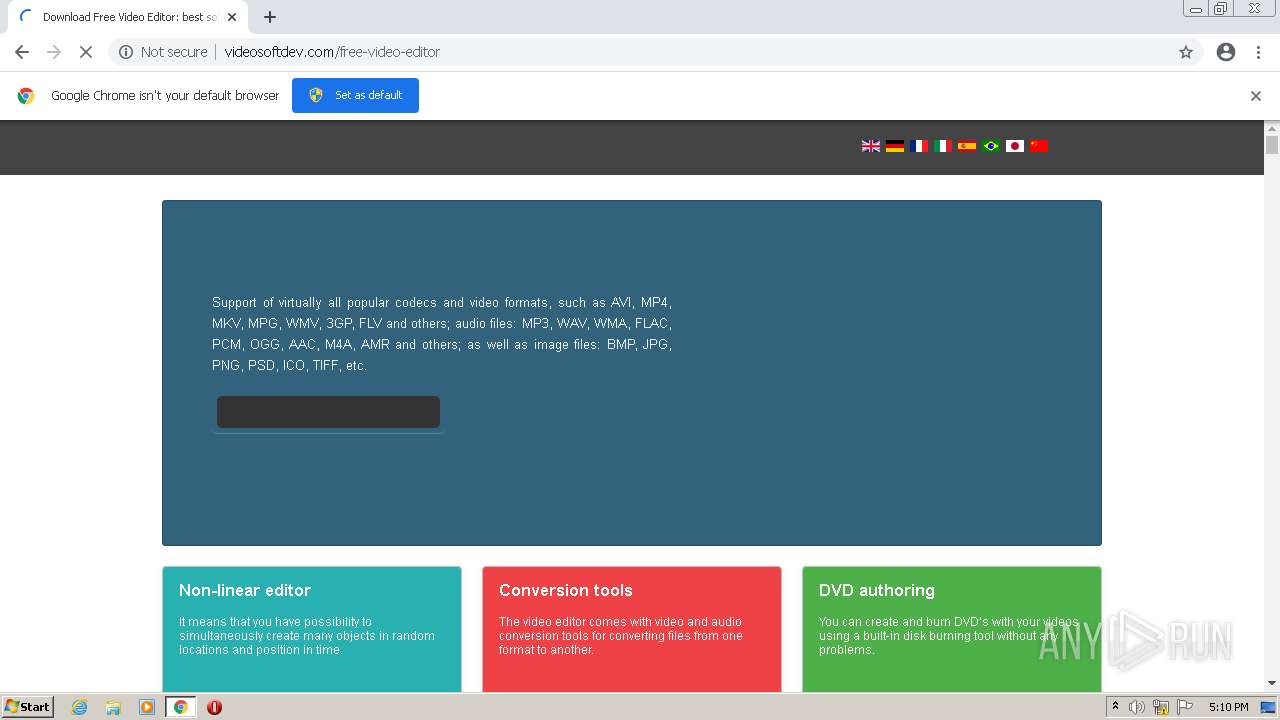The width and height of the screenshot is (1280, 720).
Task: Go back to previous page
Action: (x=22, y=52)
